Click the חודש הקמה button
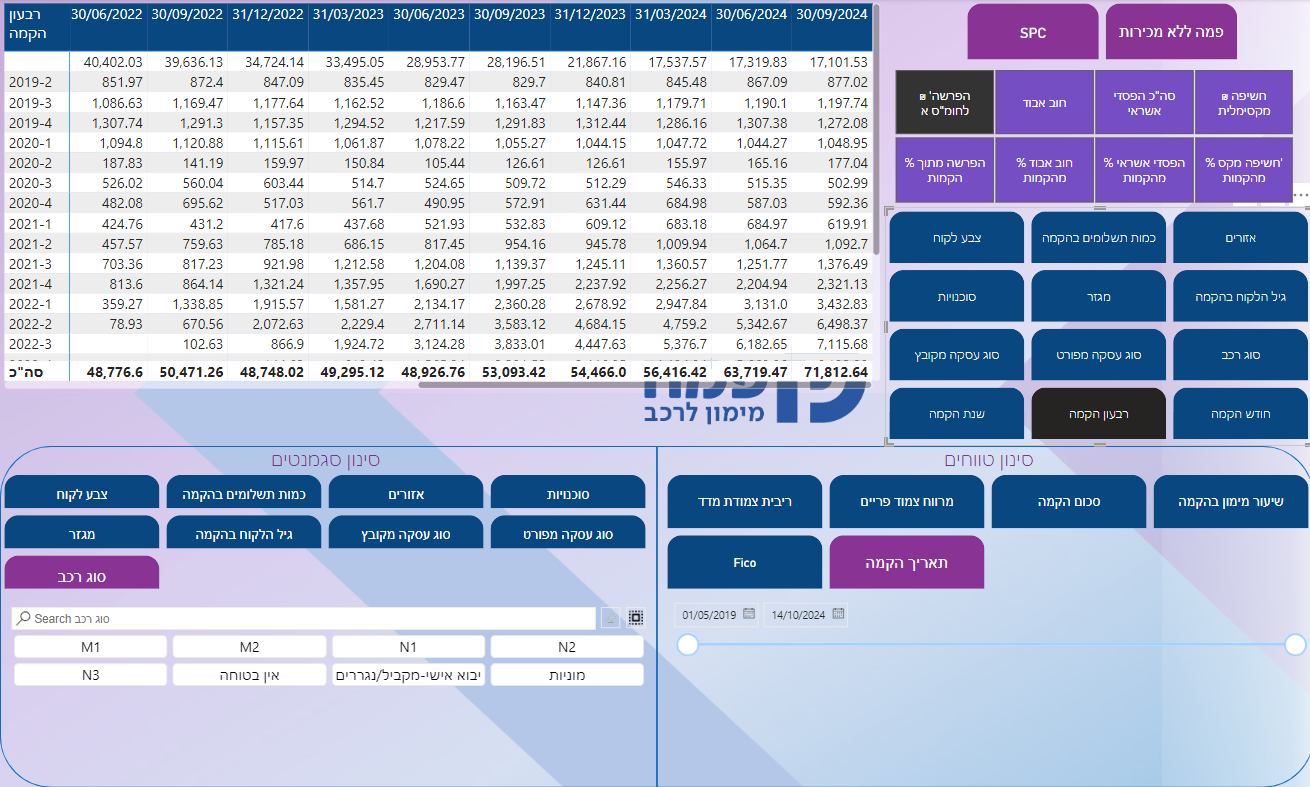This screenshot has width=1310, height=787. [x=1241, y=413]
